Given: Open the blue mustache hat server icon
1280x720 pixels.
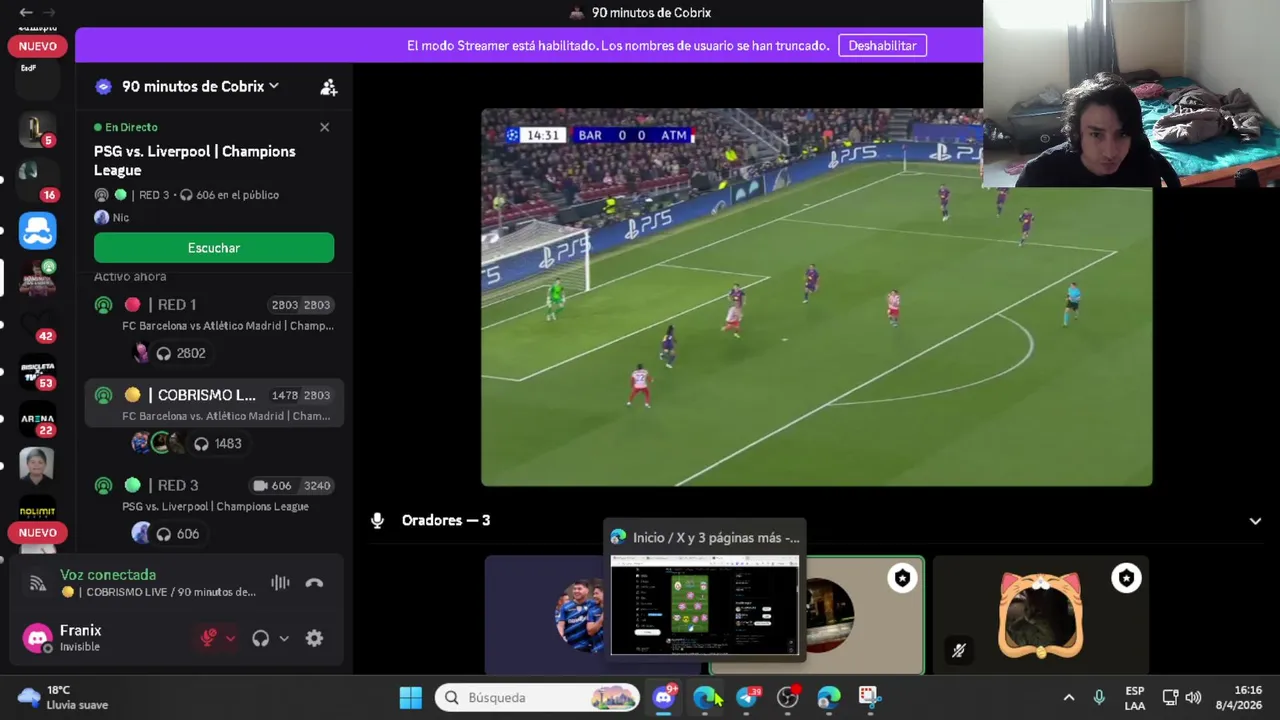Looking at the screenshot, I should 37,231.
